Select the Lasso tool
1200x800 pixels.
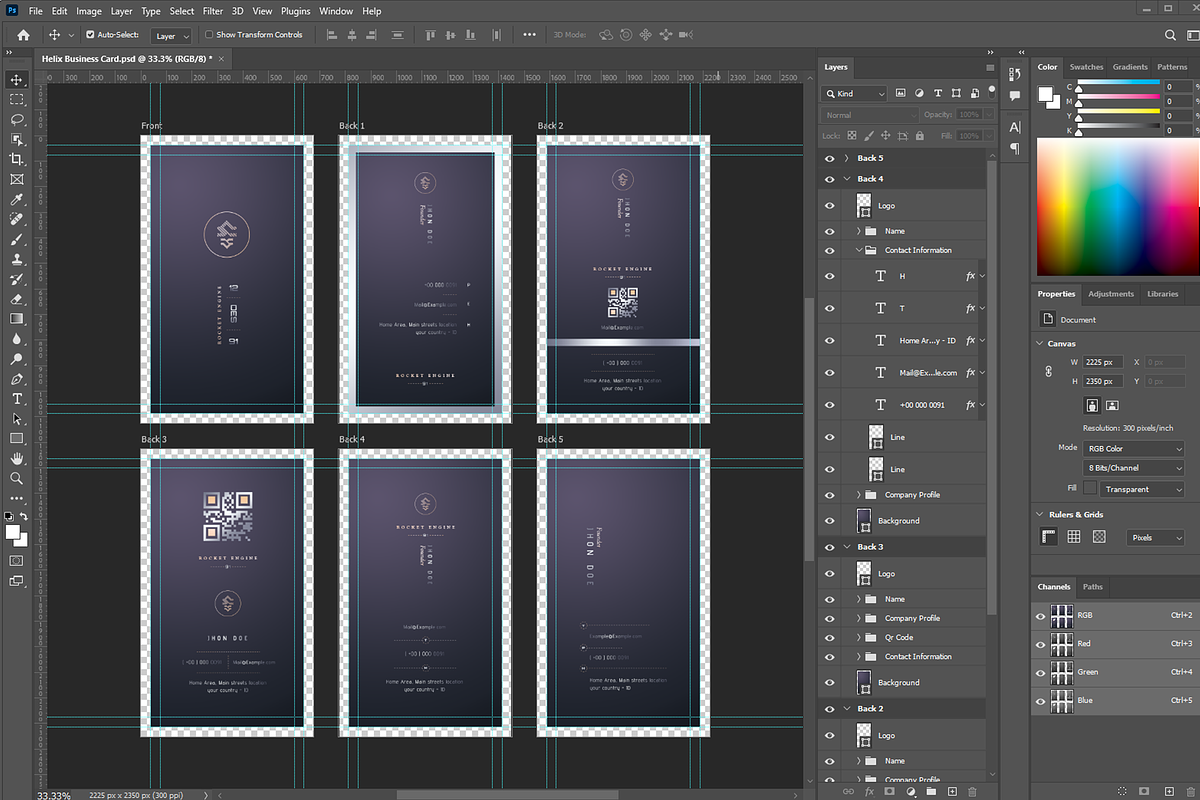click(16, 120)
